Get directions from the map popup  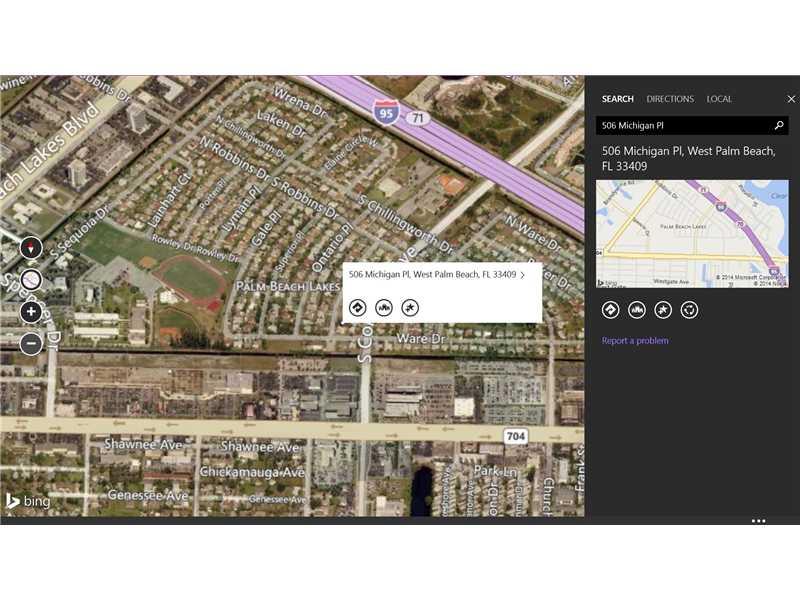357,307
